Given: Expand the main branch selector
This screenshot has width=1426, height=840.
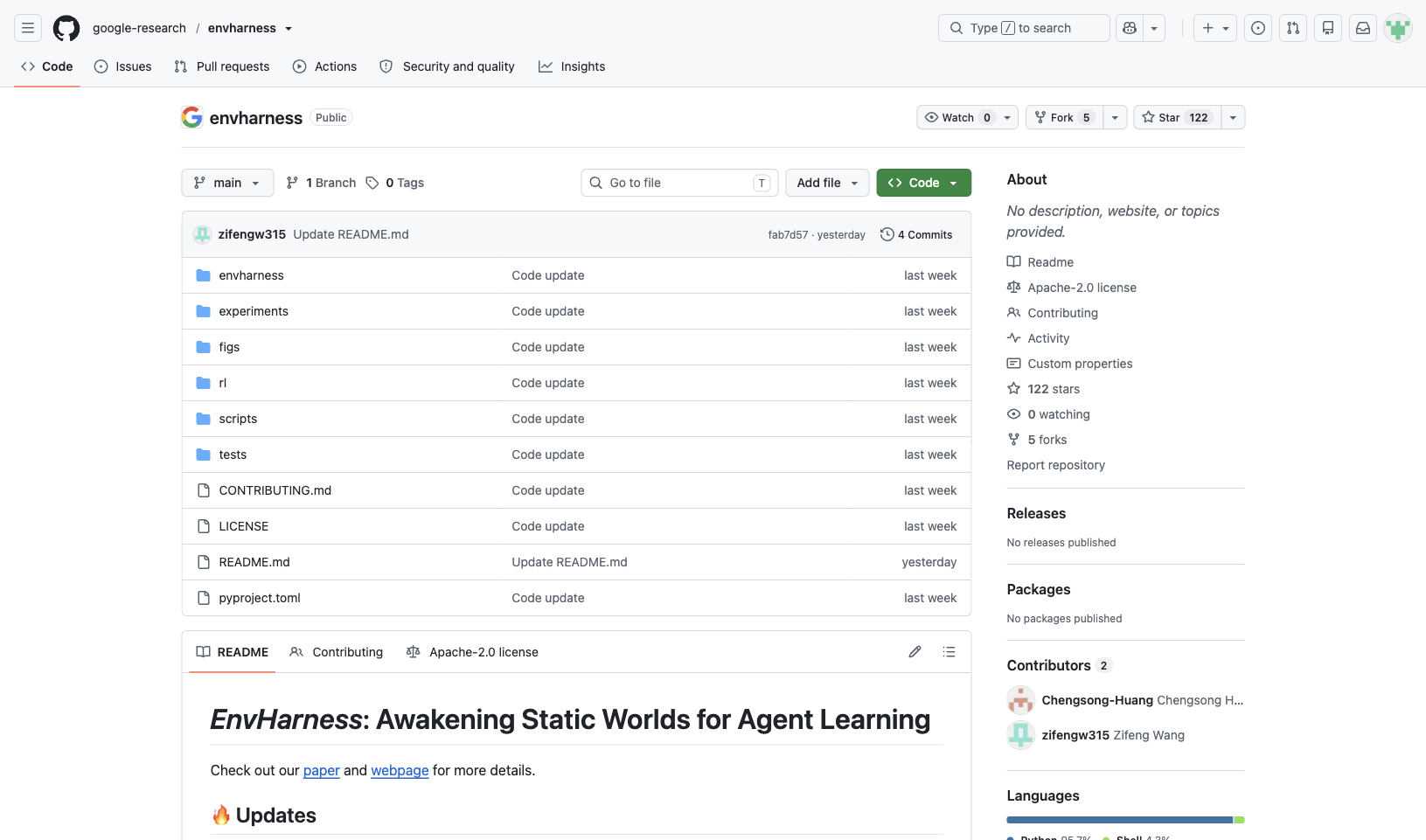Looking at the screenshot, I should coord(227,183).
